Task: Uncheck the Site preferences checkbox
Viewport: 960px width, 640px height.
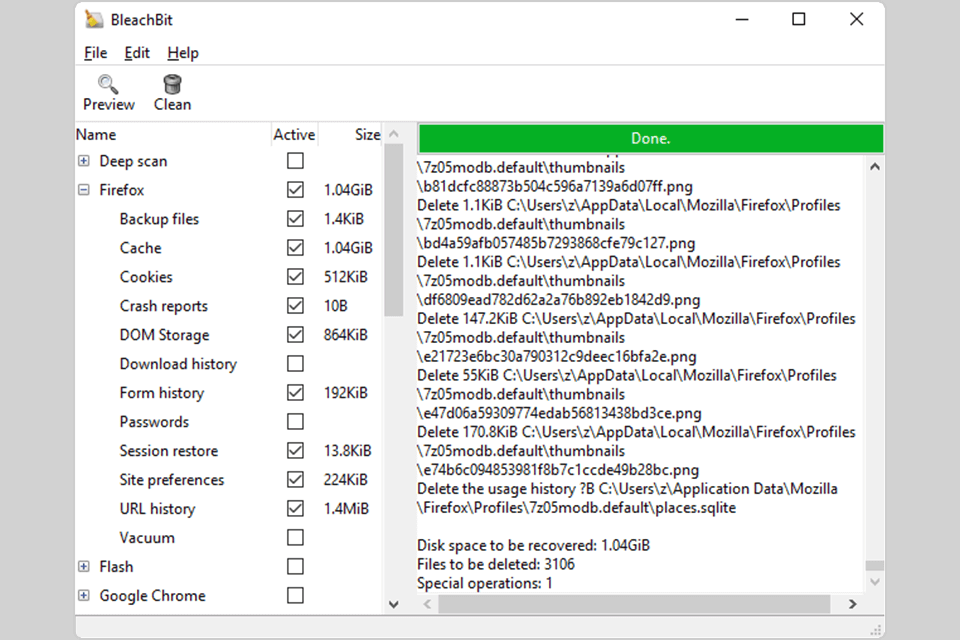Action: [295, 480]
